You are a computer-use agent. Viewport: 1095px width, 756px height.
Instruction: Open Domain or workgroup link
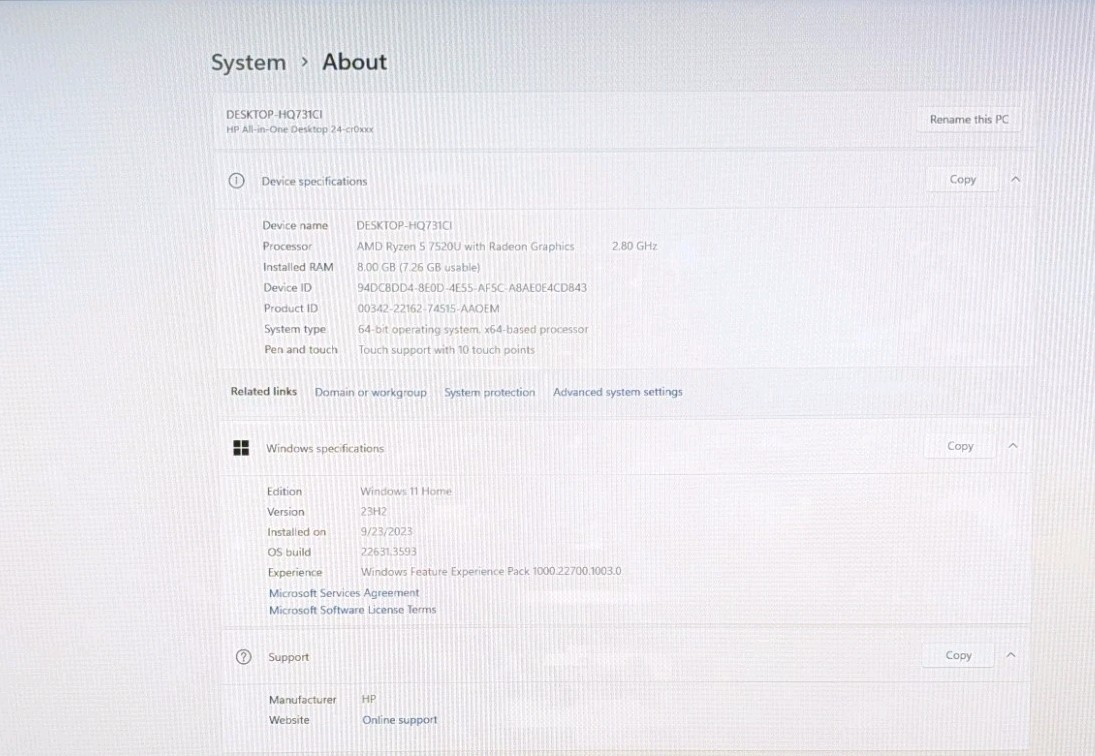point(370,392)
